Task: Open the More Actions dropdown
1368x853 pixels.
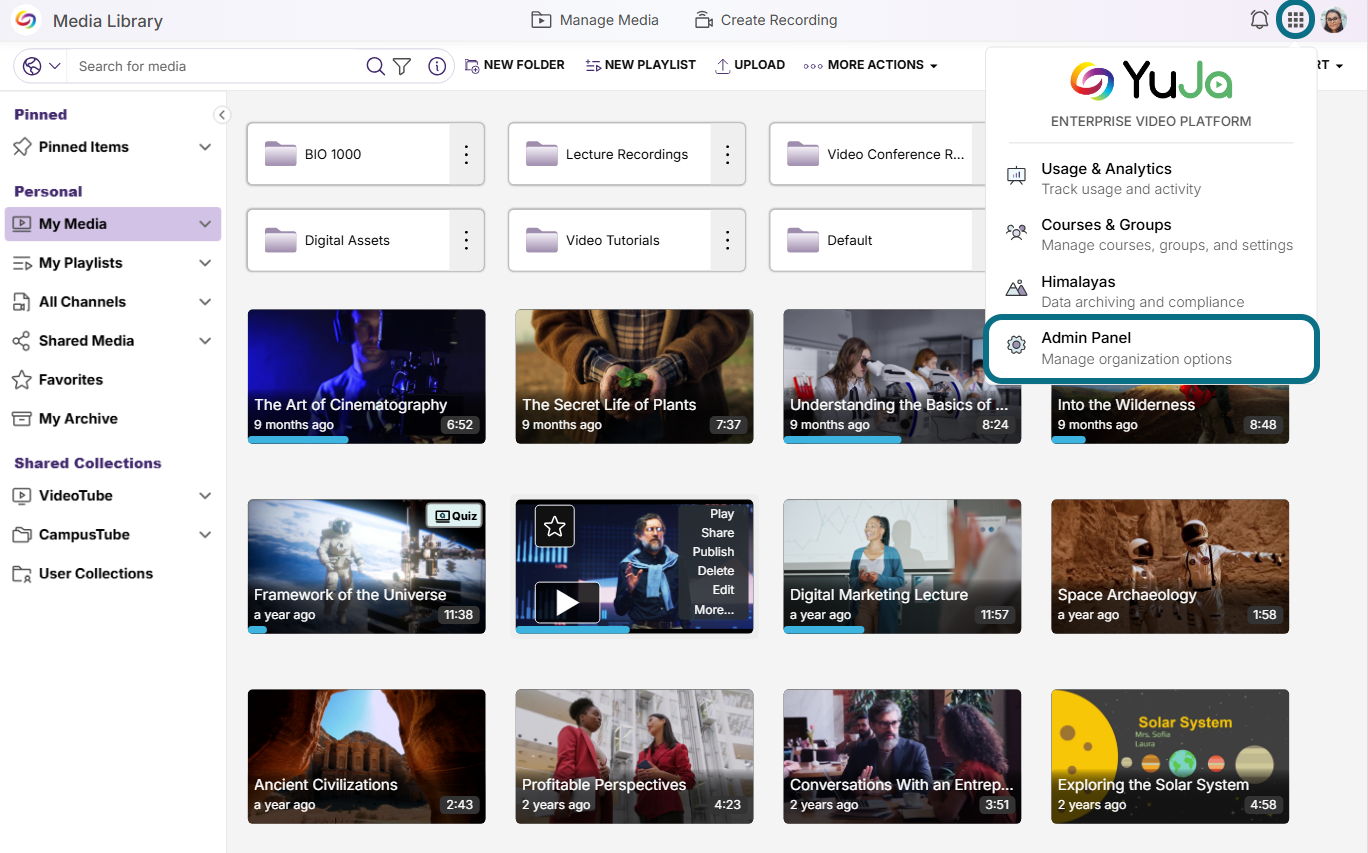Action: 871,65
